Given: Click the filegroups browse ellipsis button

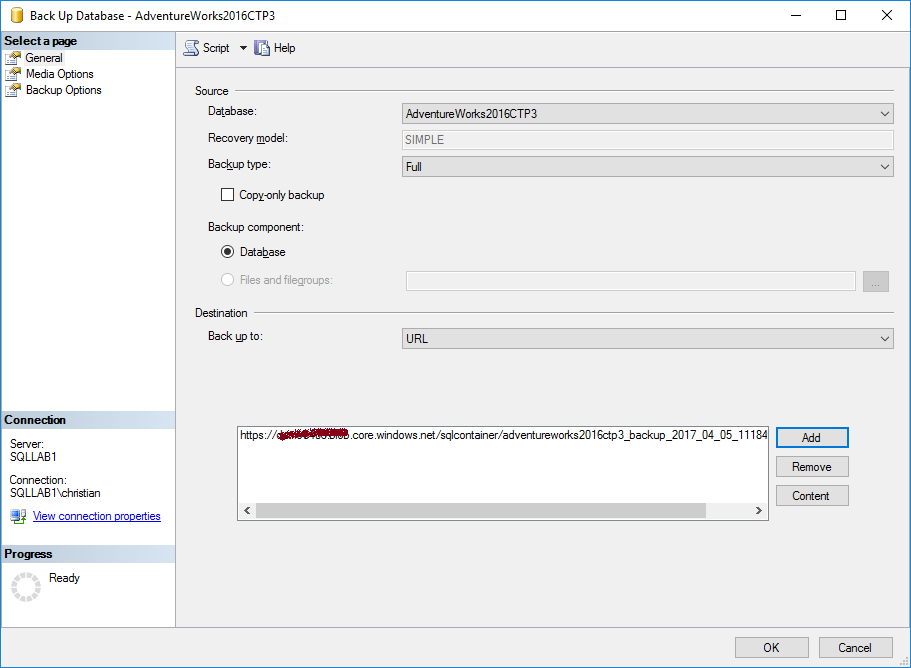Looking at the screenshot, I should [876, 281].
